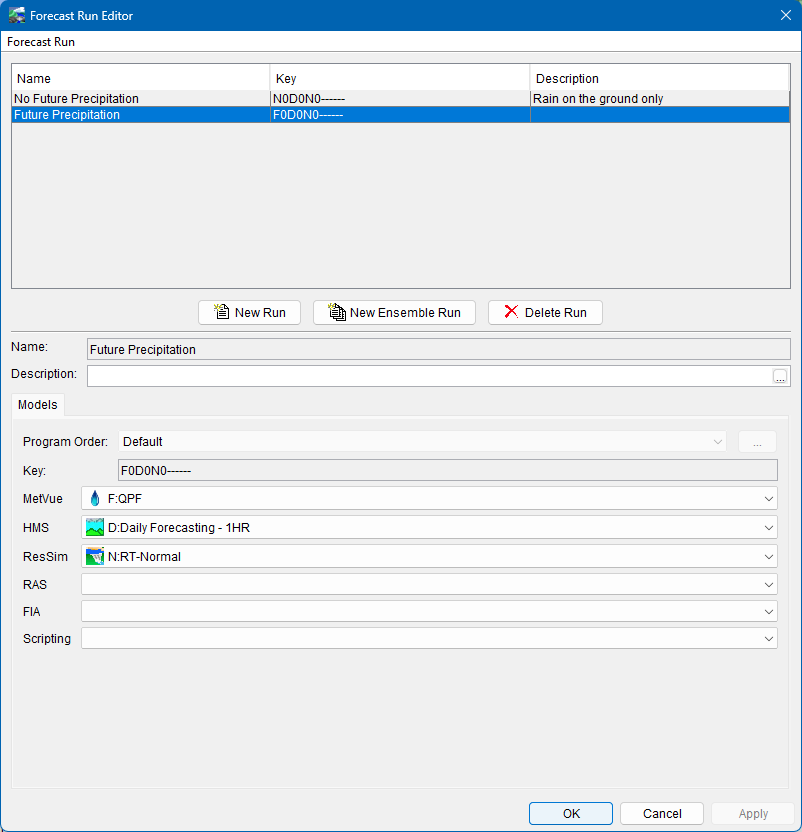Switch to the Models tab

tap(38, 405)
